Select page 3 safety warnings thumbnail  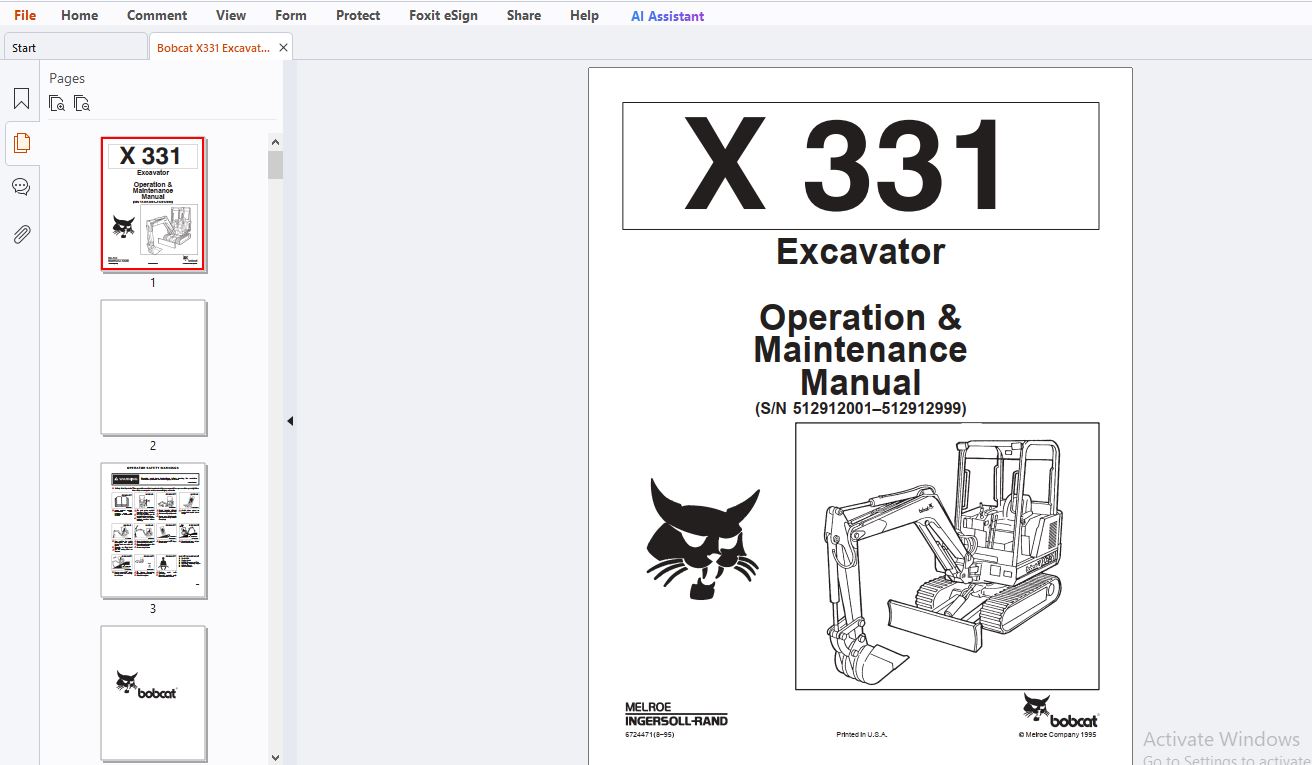coord(153,530)
